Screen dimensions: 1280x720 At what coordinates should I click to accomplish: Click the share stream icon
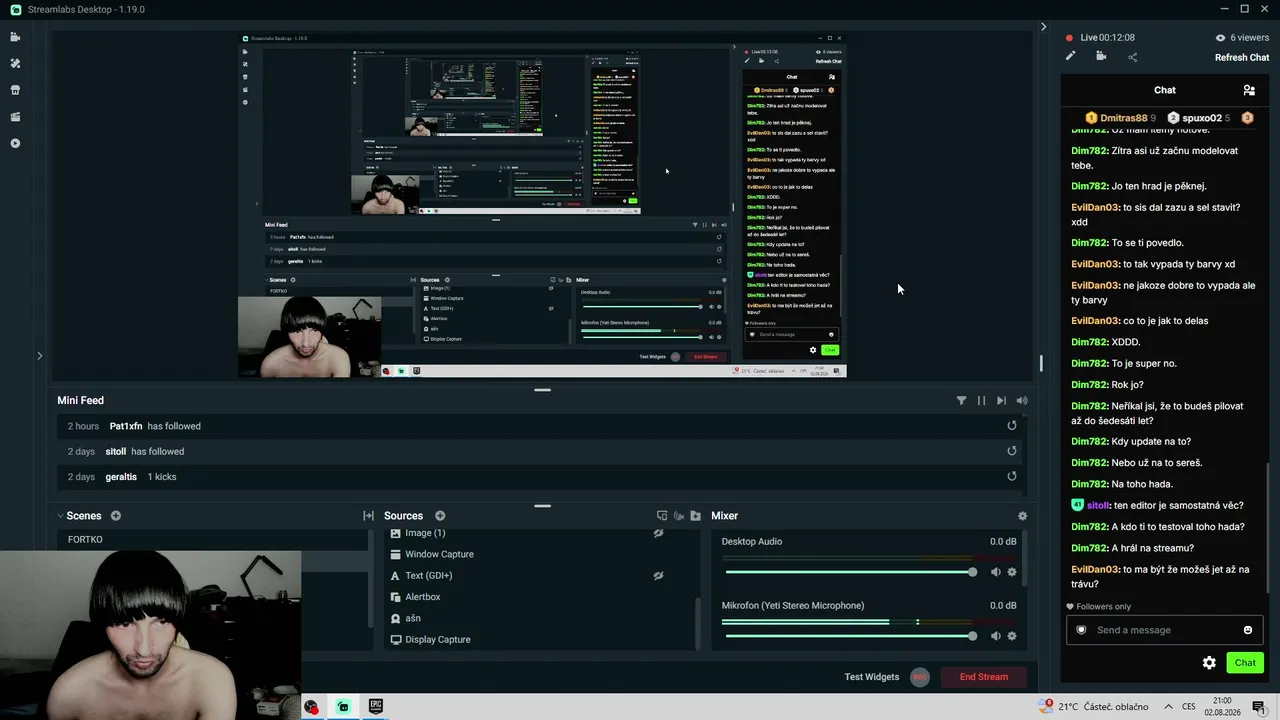pyautogui.click(x=1132, y=57)
